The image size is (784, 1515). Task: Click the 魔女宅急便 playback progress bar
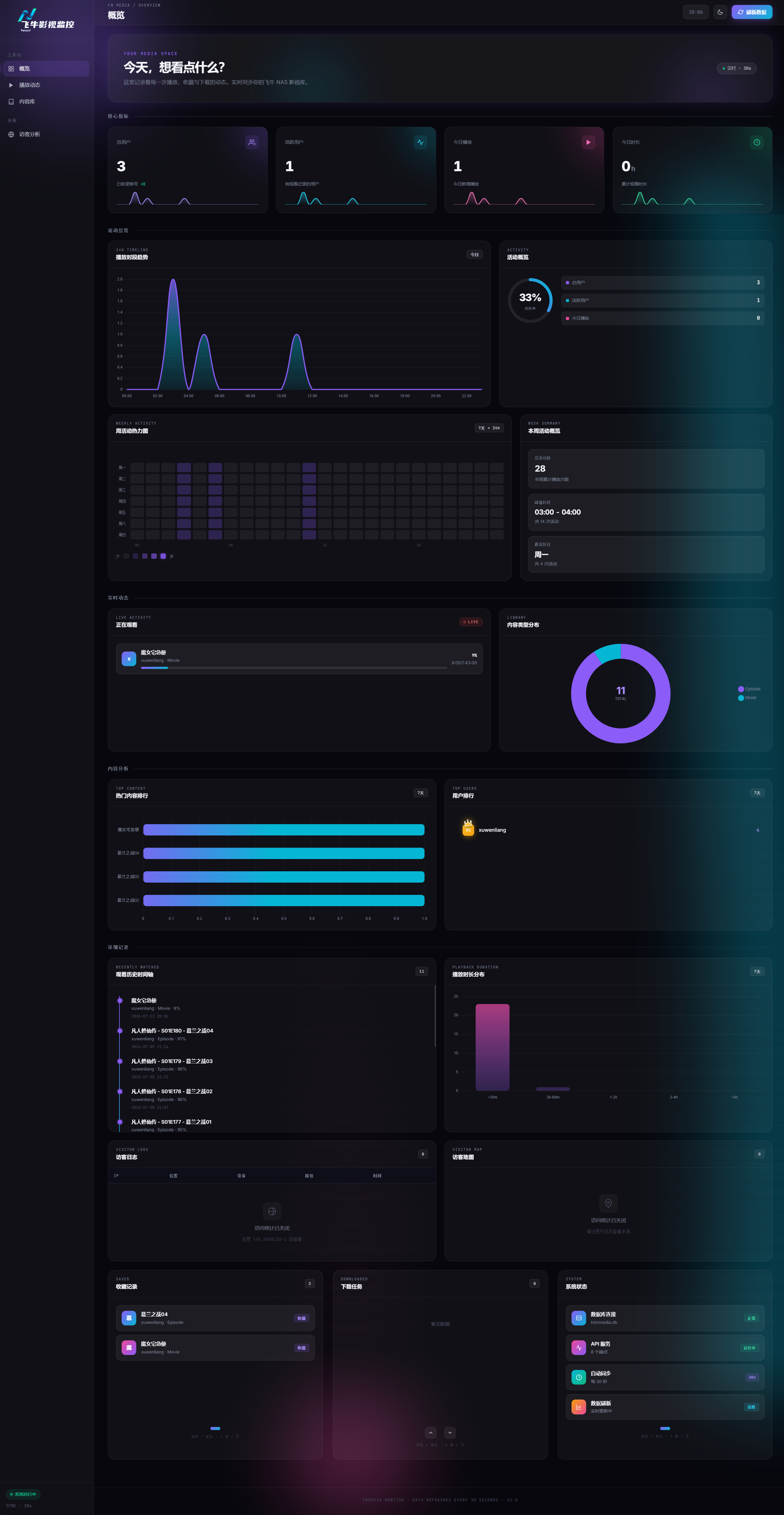click(294, 667)
